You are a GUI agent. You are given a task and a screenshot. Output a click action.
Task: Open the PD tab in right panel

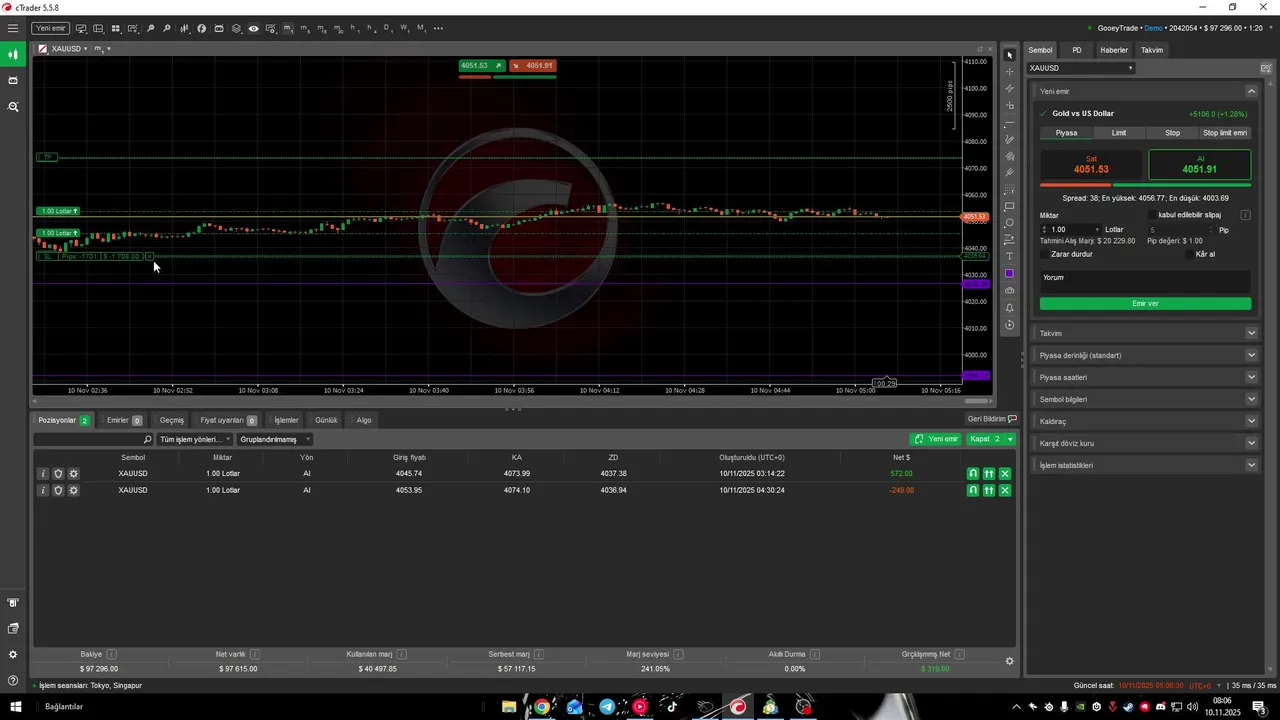(1077, 50)
